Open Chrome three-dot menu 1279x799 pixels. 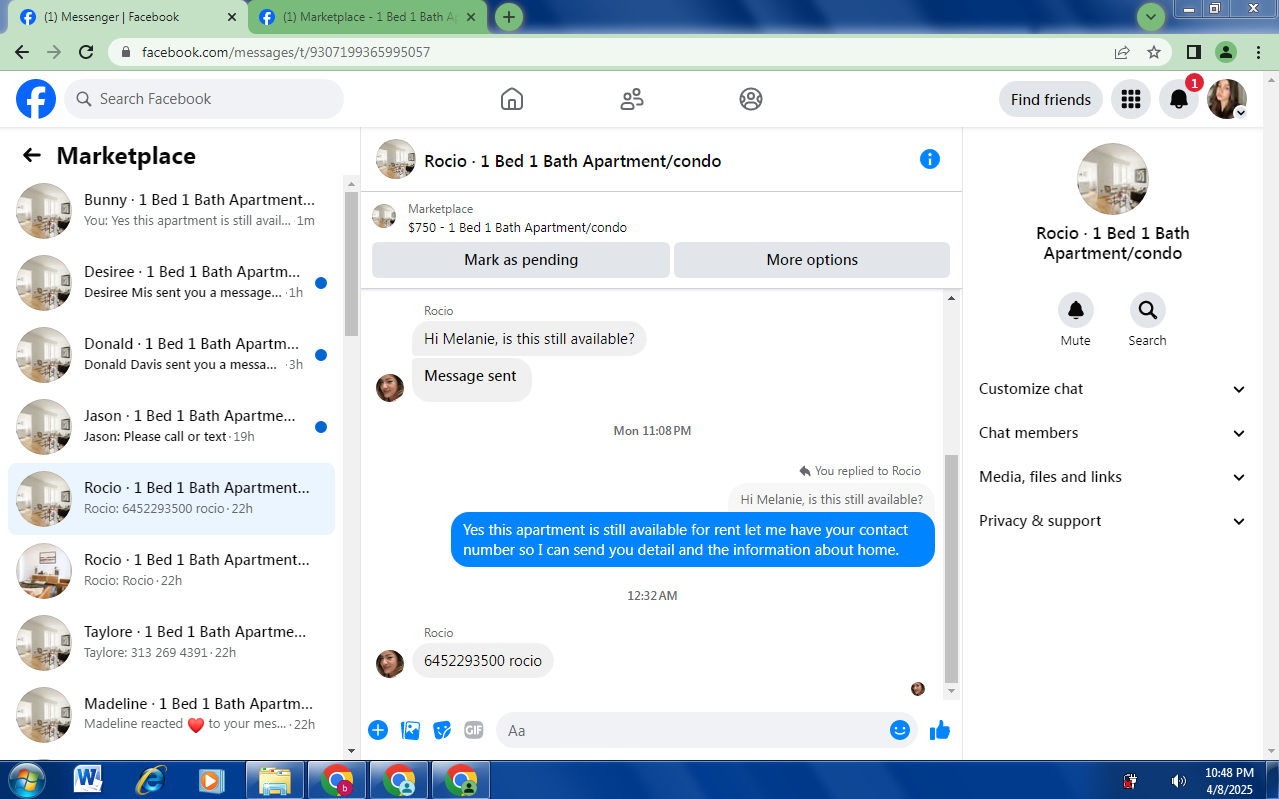1259,52
